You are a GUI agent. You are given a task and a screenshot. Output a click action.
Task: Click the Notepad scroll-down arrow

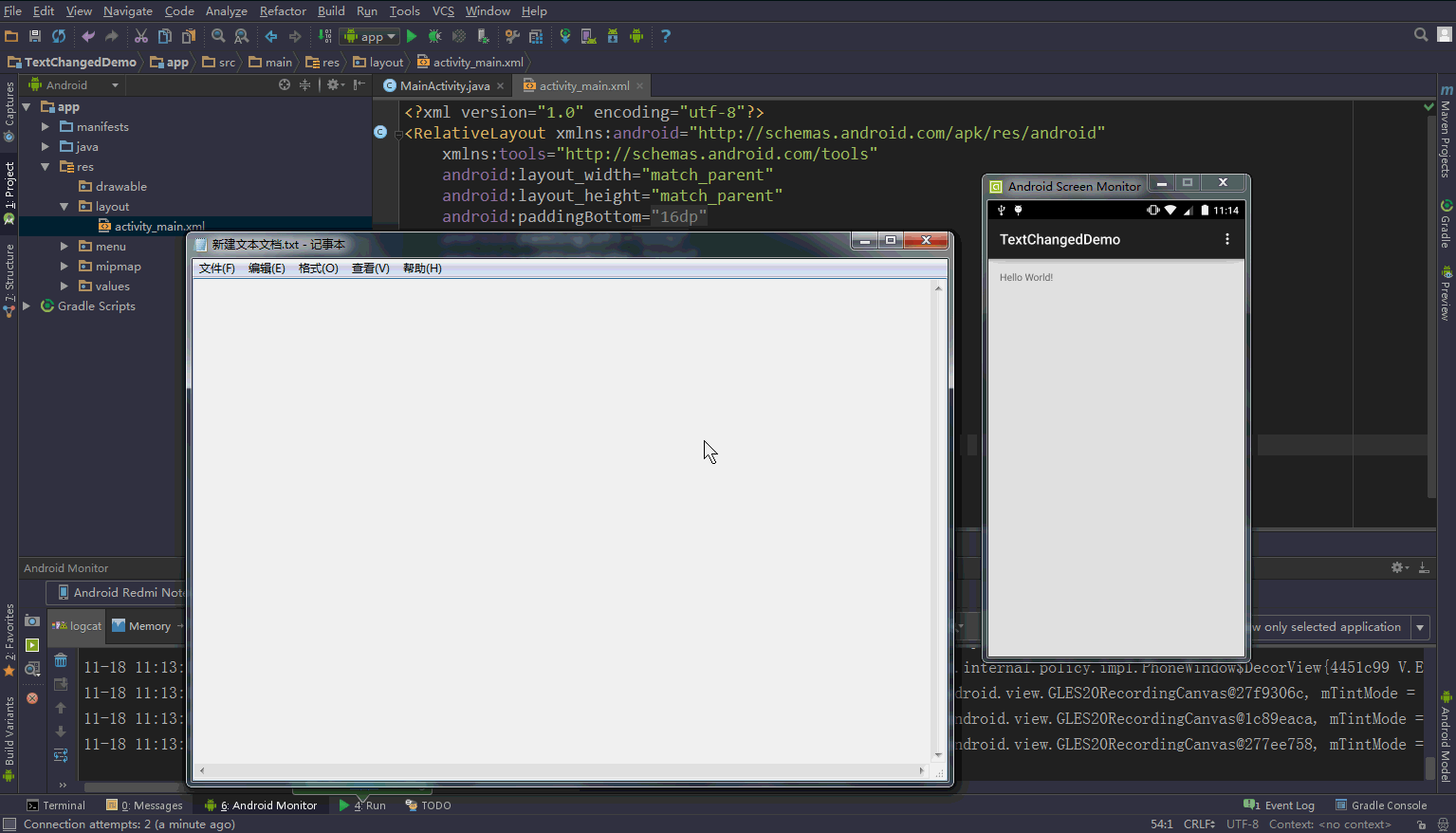[x=938, y=755]
